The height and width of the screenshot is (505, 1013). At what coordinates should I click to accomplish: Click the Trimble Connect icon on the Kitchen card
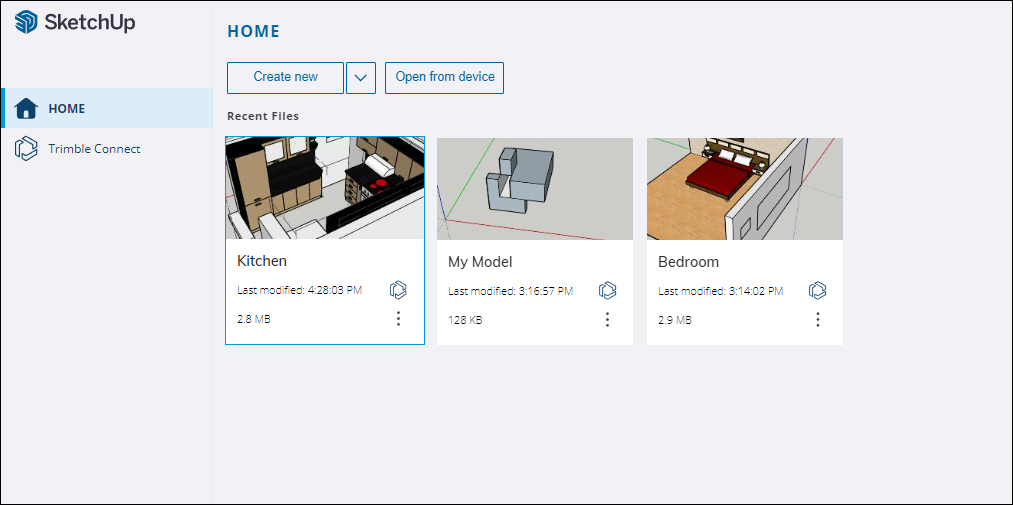398,290
